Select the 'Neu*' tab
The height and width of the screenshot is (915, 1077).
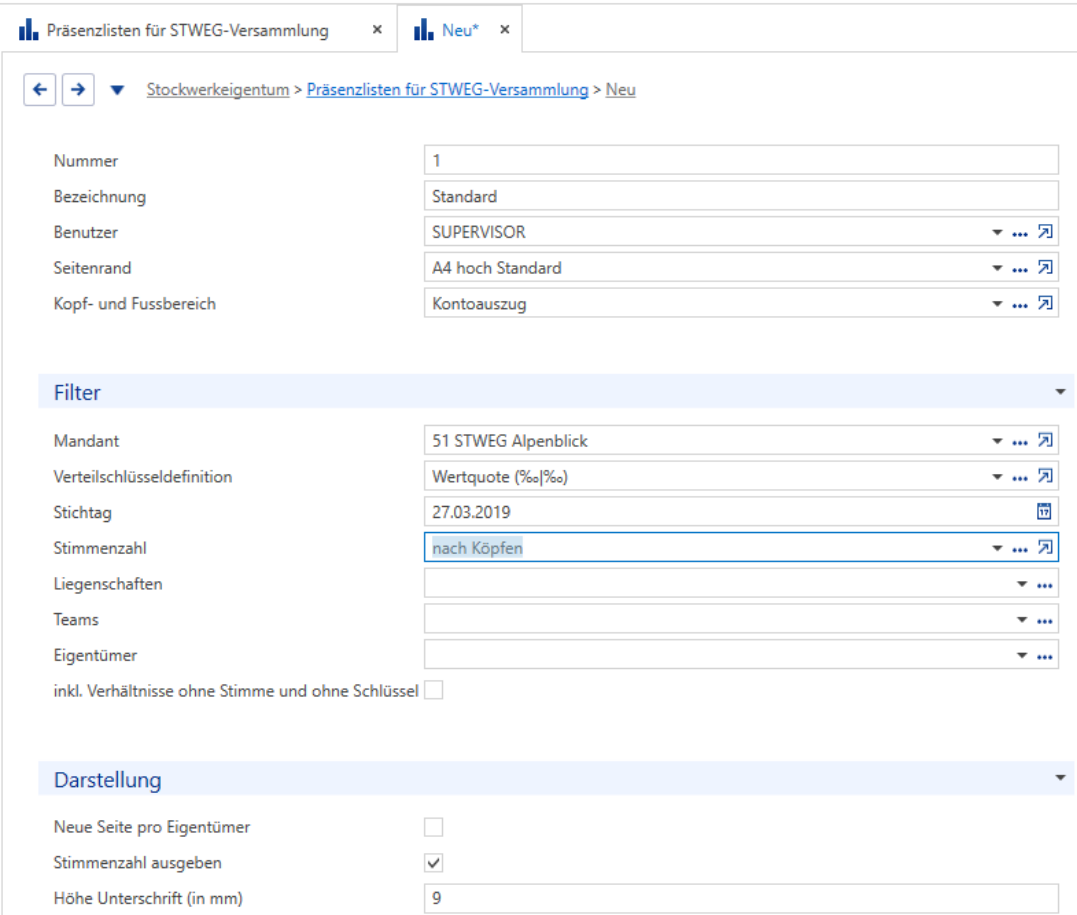[460, 30]
